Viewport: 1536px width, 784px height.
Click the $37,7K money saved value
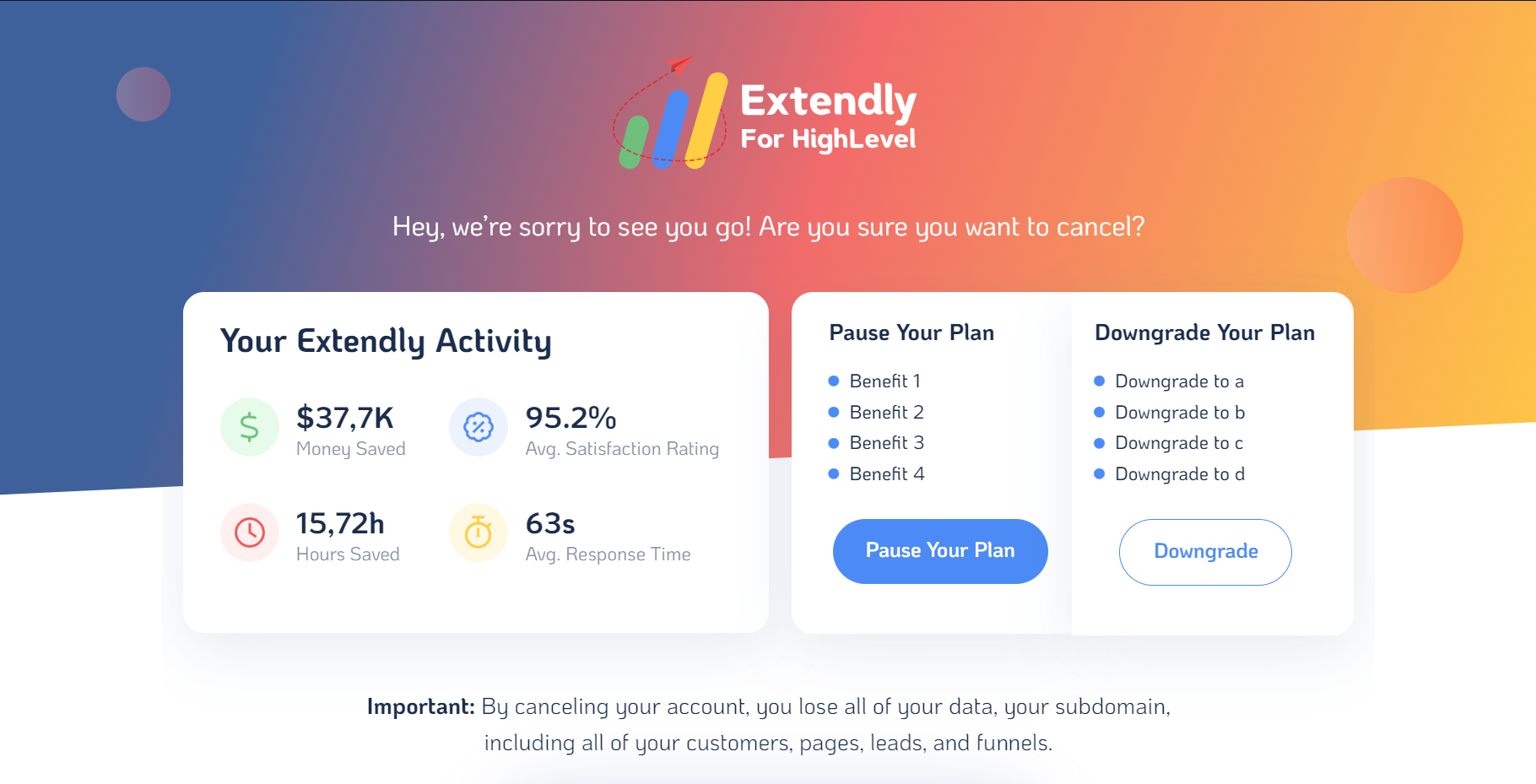tap(345, 418)
